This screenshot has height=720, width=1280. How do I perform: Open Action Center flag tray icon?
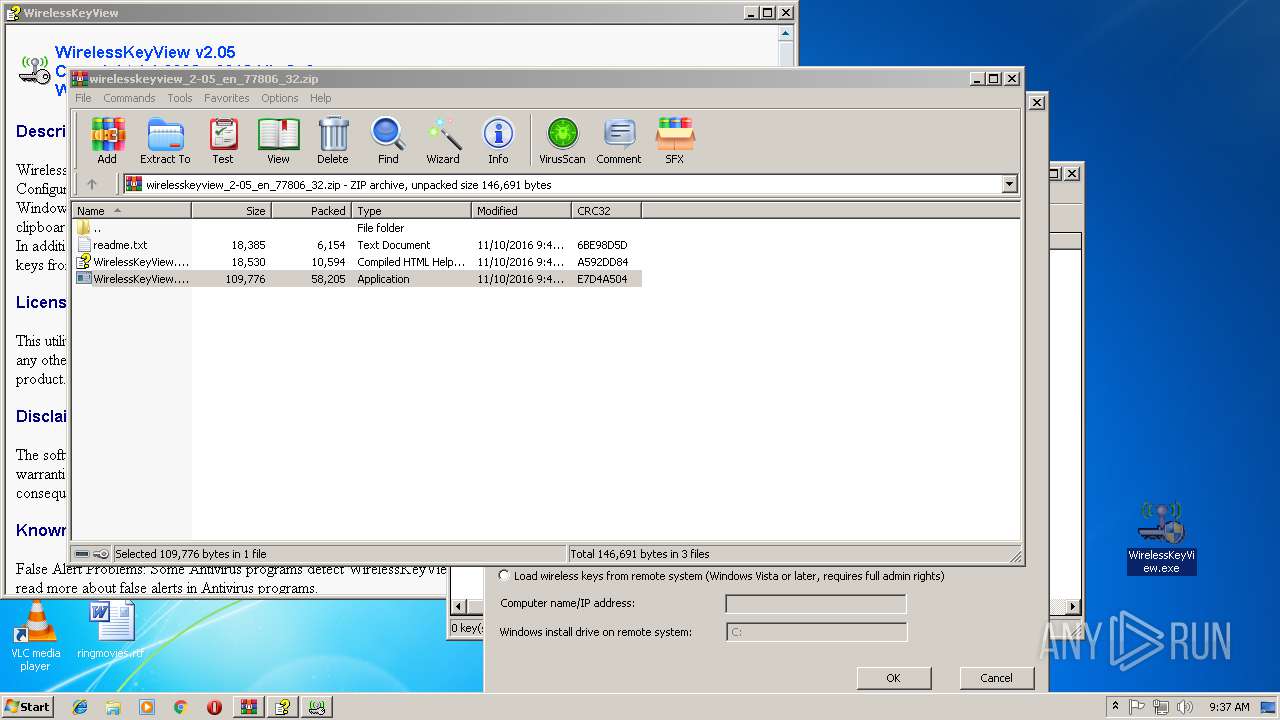1137,707
